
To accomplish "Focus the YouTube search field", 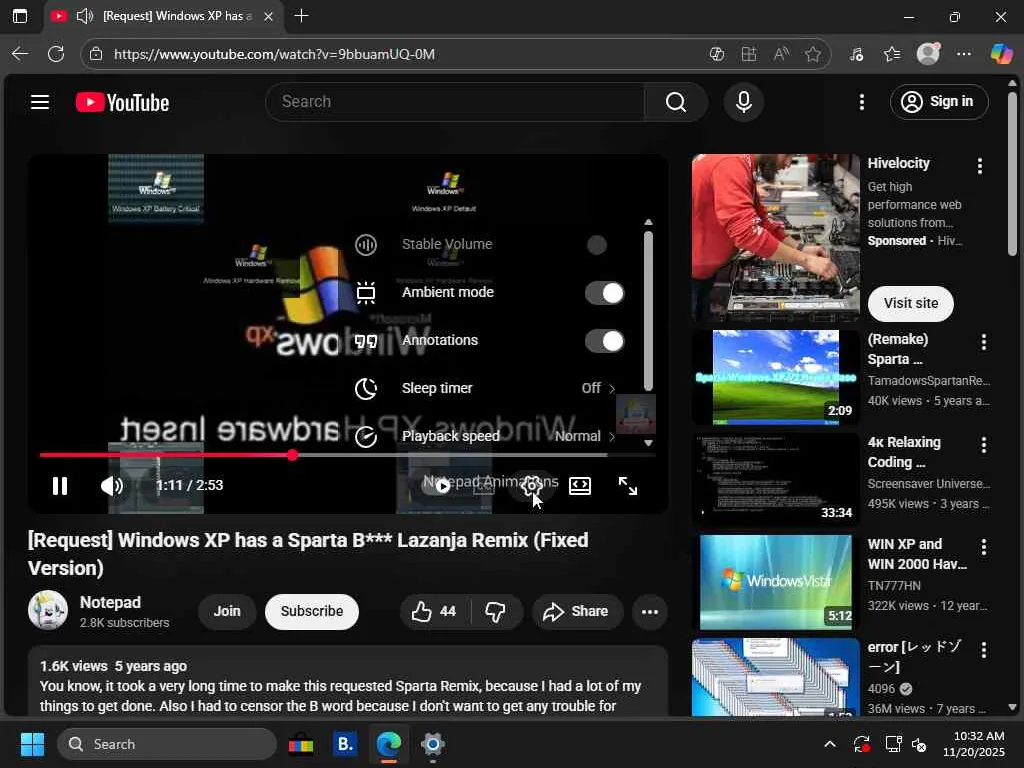I will (455, 102).
